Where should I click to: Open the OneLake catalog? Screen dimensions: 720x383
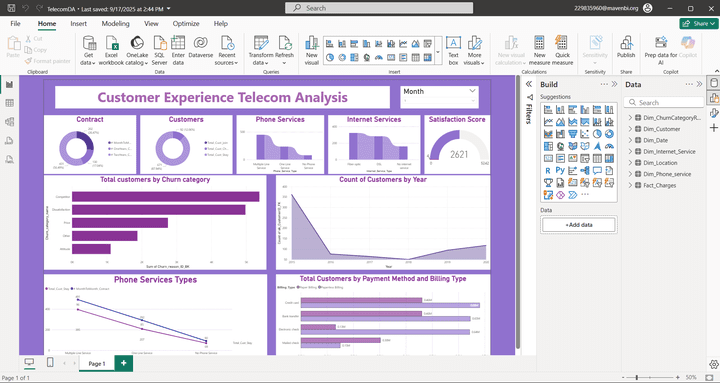[x=137, y=50]
